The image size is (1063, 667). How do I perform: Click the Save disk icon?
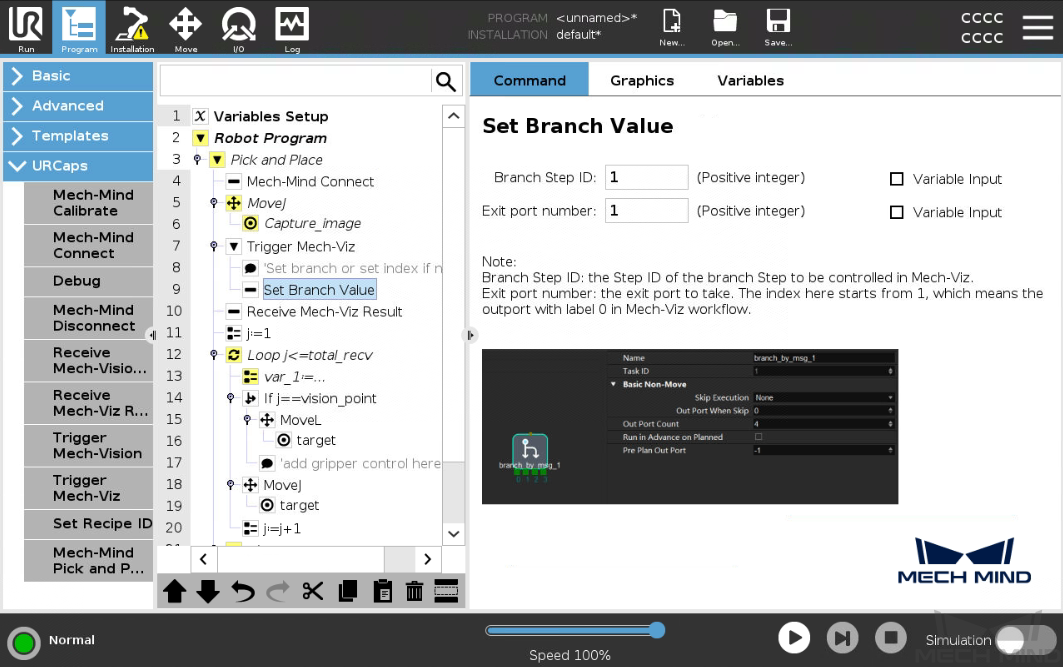(778, 27)
